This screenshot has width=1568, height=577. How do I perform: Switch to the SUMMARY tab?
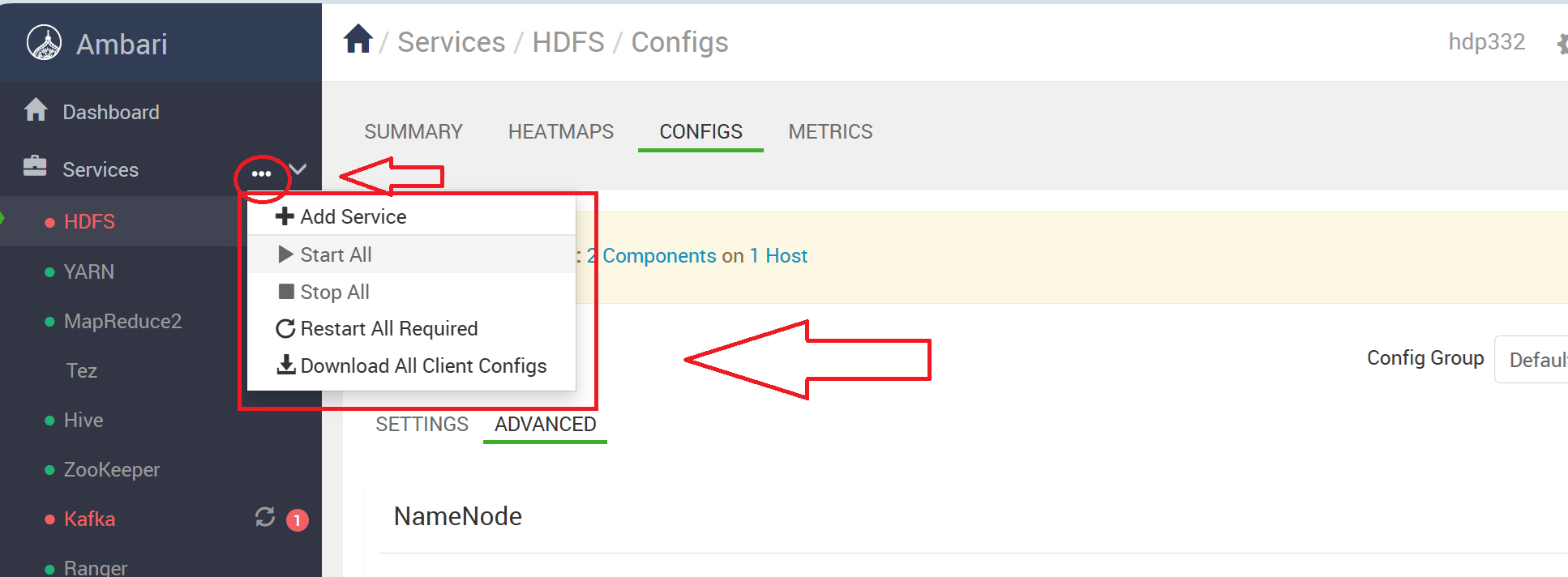(x=413, y=131)
